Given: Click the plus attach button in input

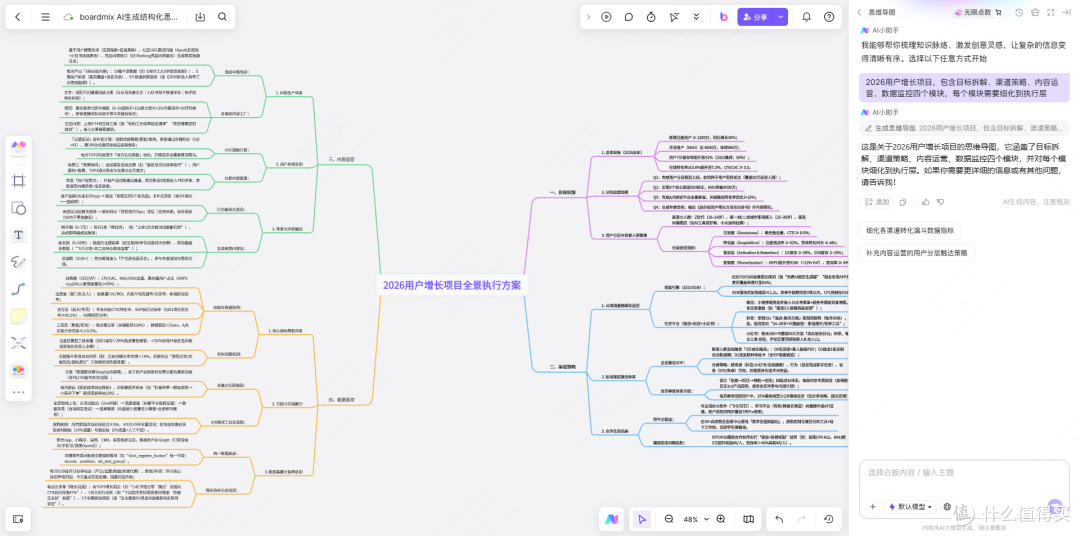Looking at the screenshot, I should [873, 506].
